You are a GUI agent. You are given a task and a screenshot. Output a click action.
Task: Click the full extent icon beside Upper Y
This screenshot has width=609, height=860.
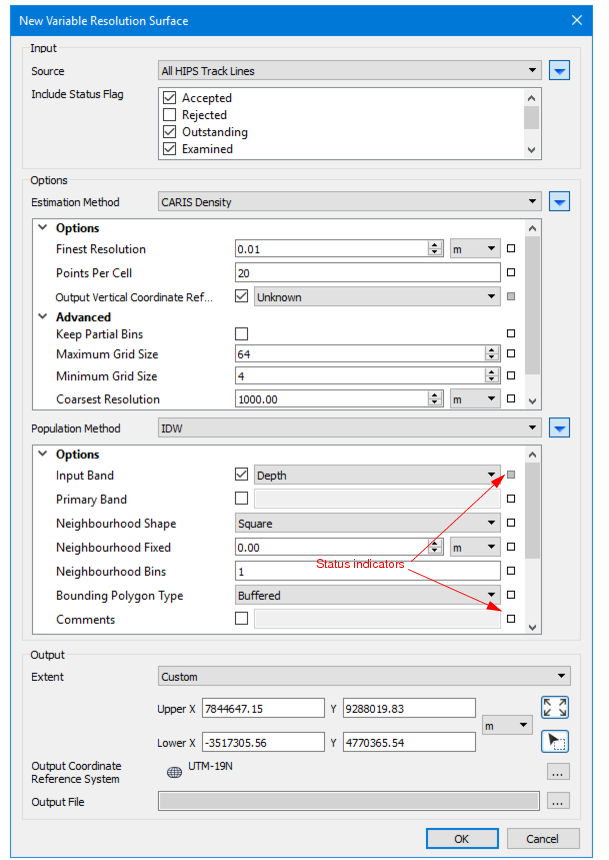coord(554,708)
